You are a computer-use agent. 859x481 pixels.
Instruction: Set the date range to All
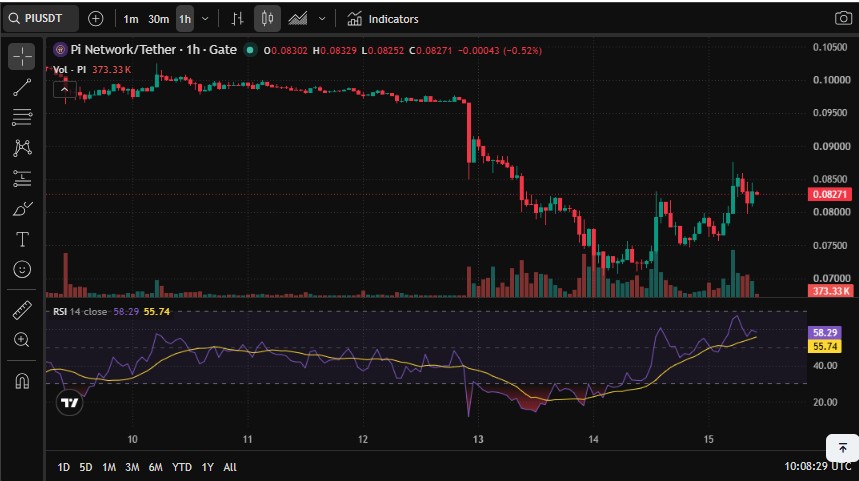tap(230, 467)
